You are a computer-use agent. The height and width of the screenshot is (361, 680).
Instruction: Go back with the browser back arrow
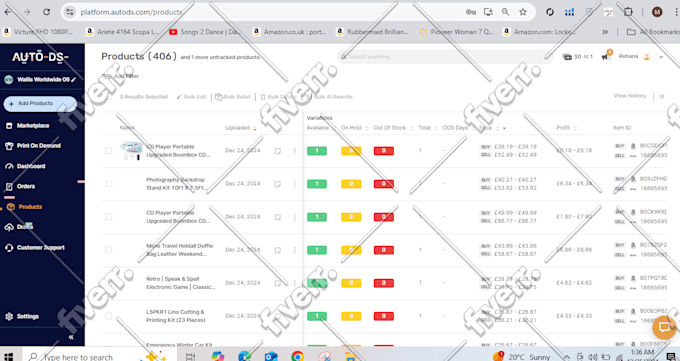7,12
